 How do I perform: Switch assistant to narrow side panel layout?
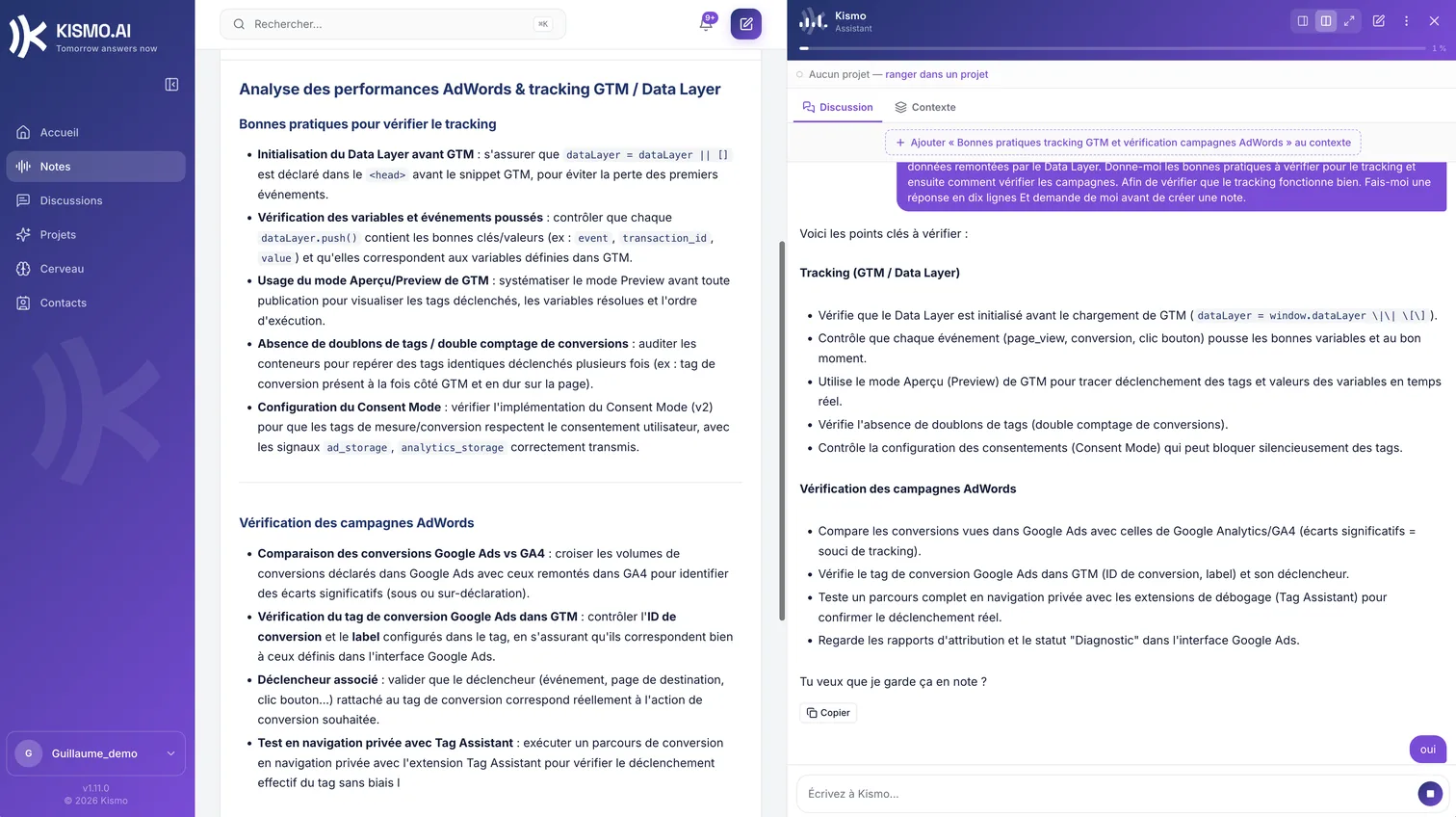(1303, 21)
